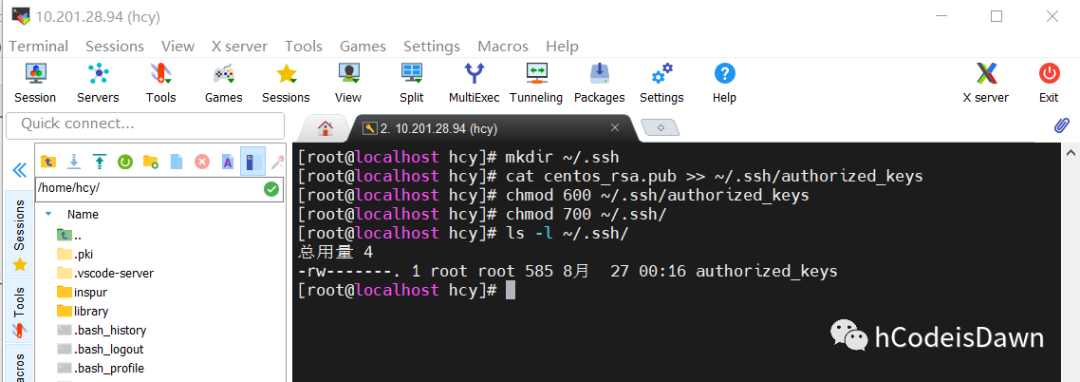Viewport: 1080px width, 382px height.
Task: Click the rename text icon in SFTP toolbar
Action: click(227, 162)
